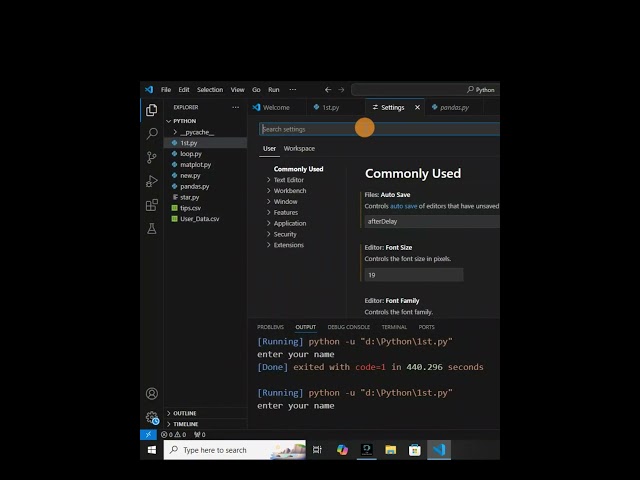Switch to the Problems panel tab
Screen dimensions: 640x480
tap(270, 327)
